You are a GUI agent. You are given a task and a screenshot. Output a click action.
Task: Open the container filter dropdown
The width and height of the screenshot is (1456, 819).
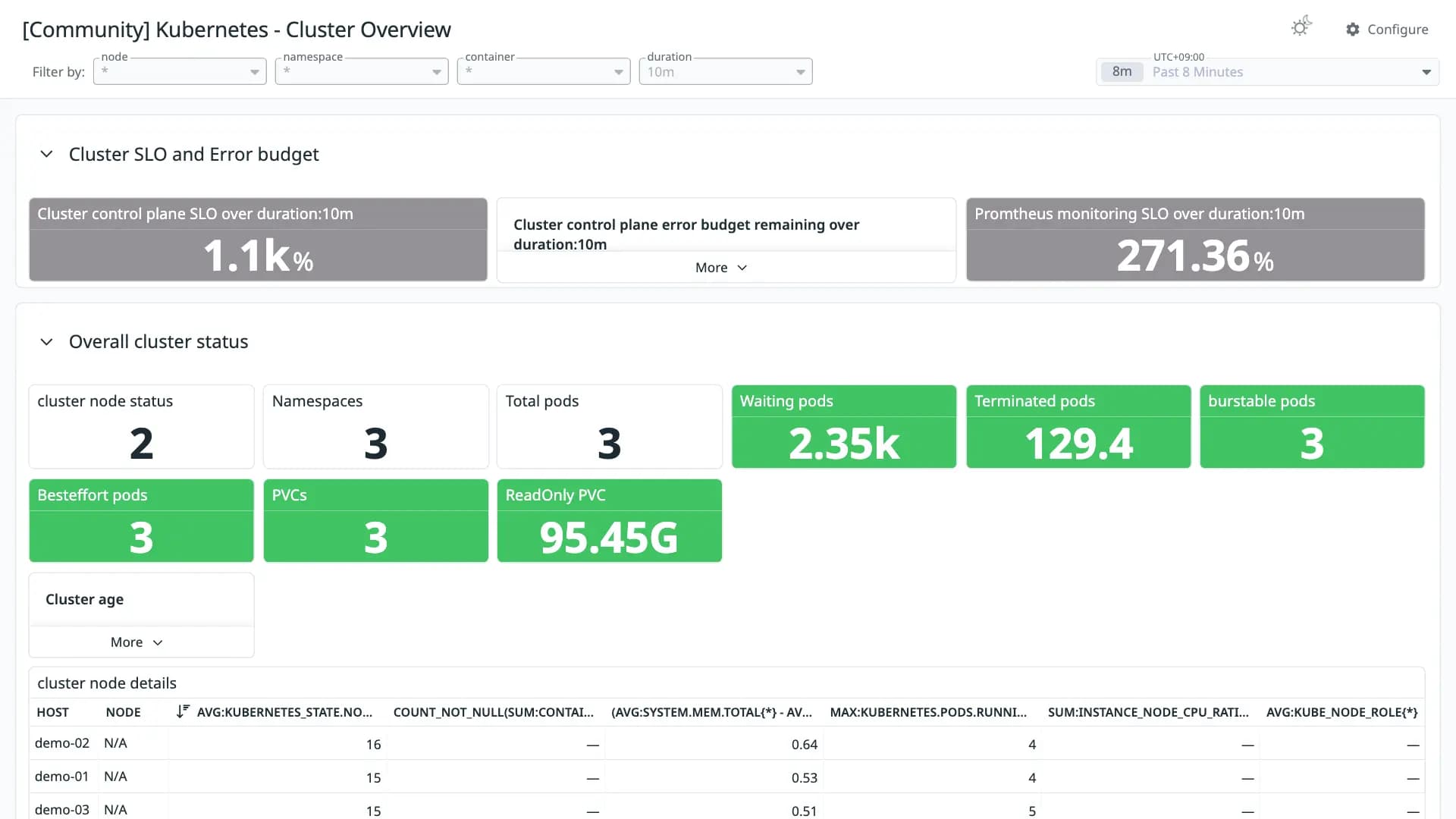544,71
